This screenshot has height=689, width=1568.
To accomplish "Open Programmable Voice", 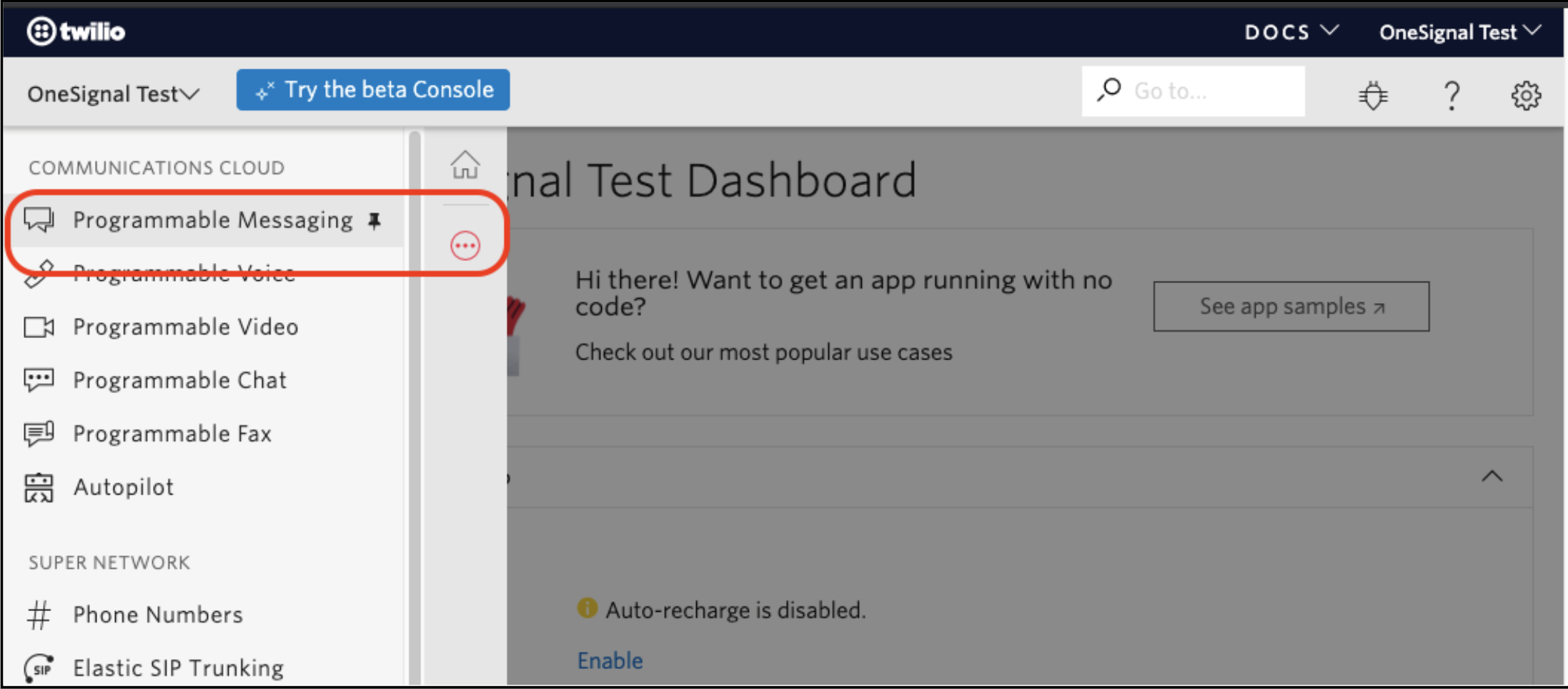I will click(x=184, y=273).
